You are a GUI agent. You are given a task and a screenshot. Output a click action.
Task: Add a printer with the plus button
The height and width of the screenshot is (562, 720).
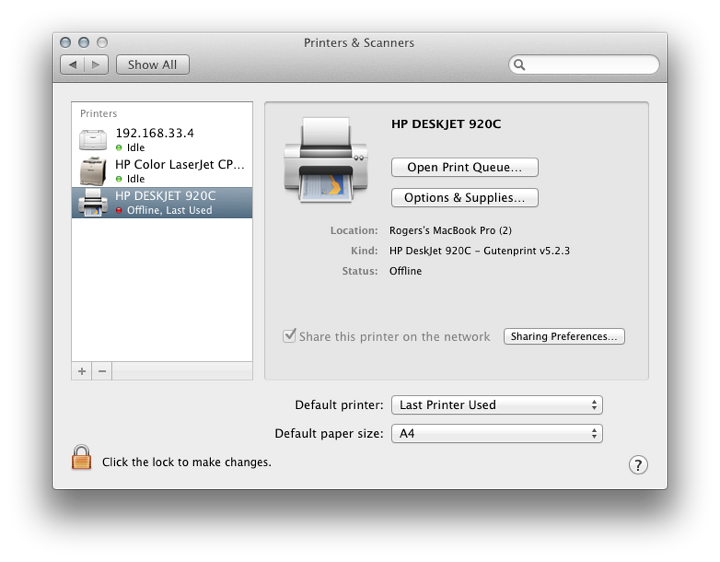82,371
